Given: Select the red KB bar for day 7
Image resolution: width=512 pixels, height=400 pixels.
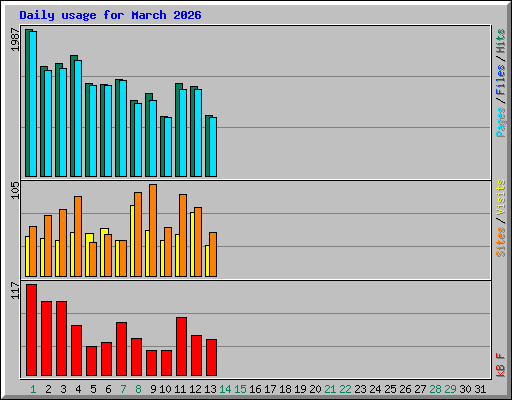Looking at the screenshot, I should (122, 349).
